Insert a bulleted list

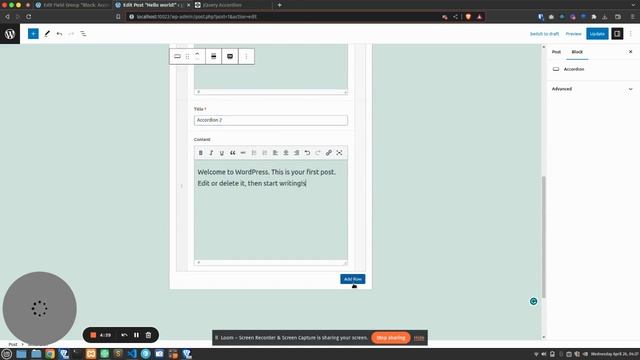(x=254, y=153)
